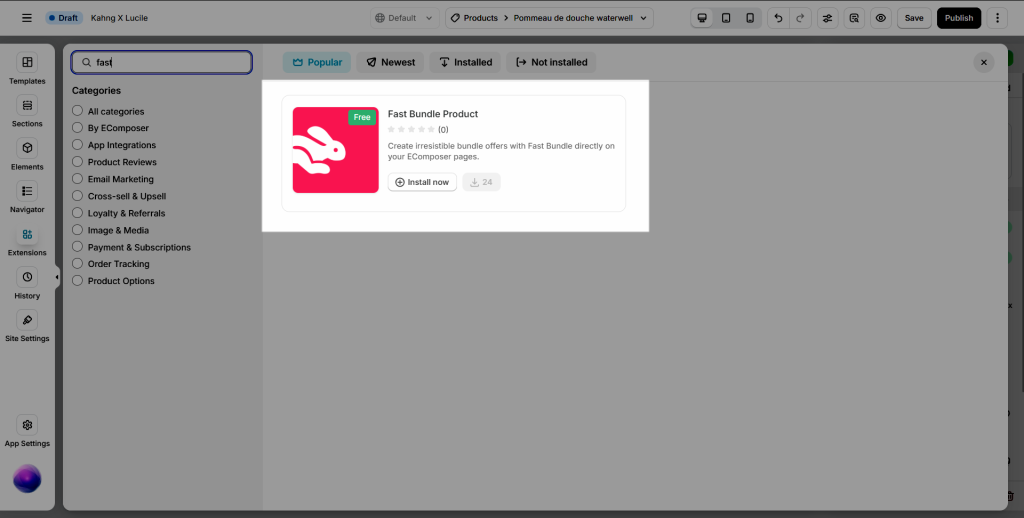Click the extension search field
The height and width of the screenshot is (518, 1024).
click(161, 62)
